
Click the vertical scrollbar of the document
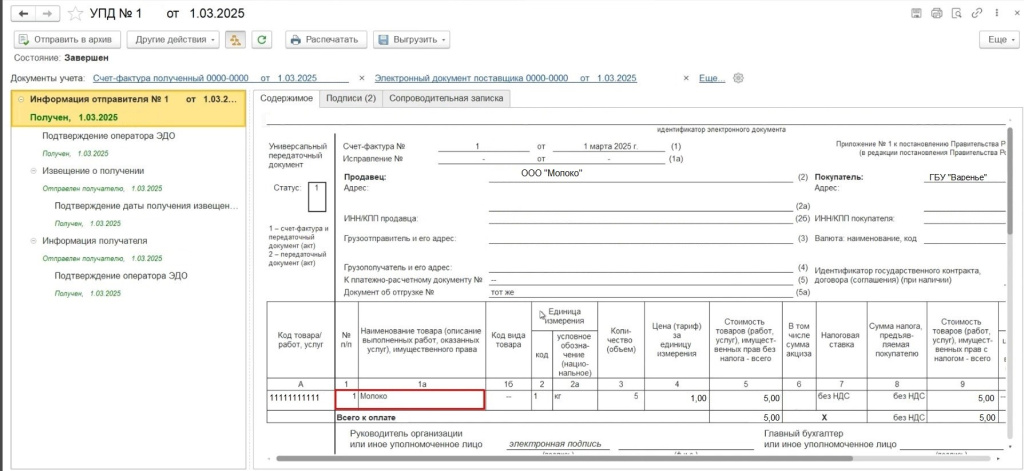1012,183
